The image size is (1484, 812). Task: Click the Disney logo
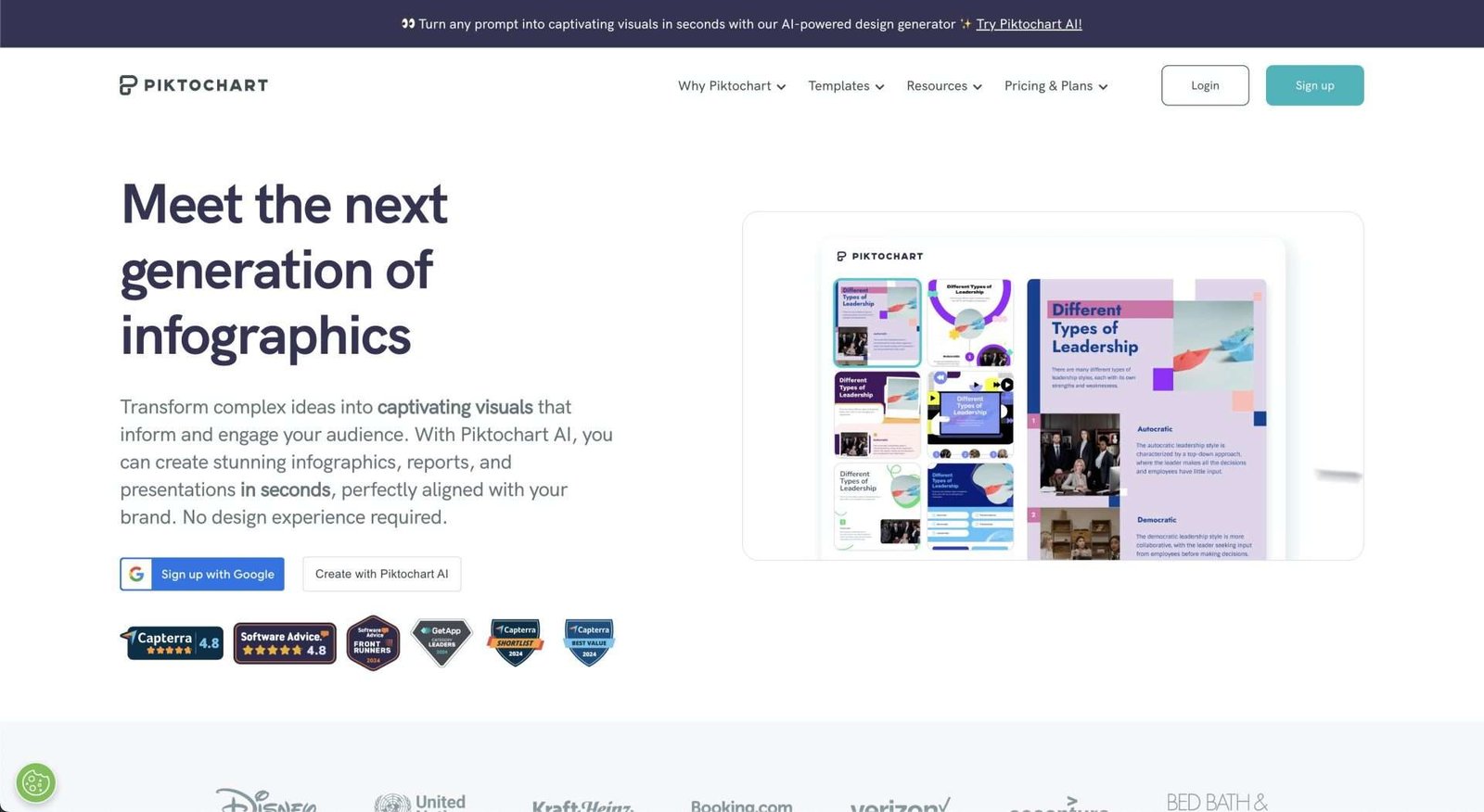pyautogui.click(x=266, y=801)
